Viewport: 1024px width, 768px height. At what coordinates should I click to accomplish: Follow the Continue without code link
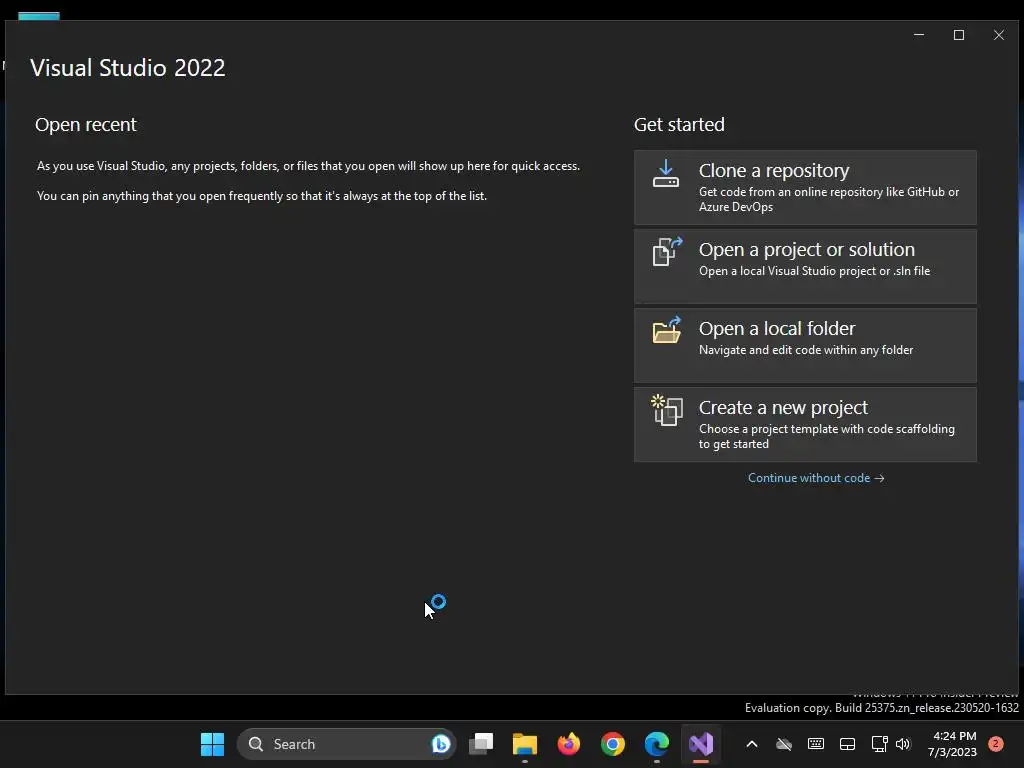[x=816, y=478]
